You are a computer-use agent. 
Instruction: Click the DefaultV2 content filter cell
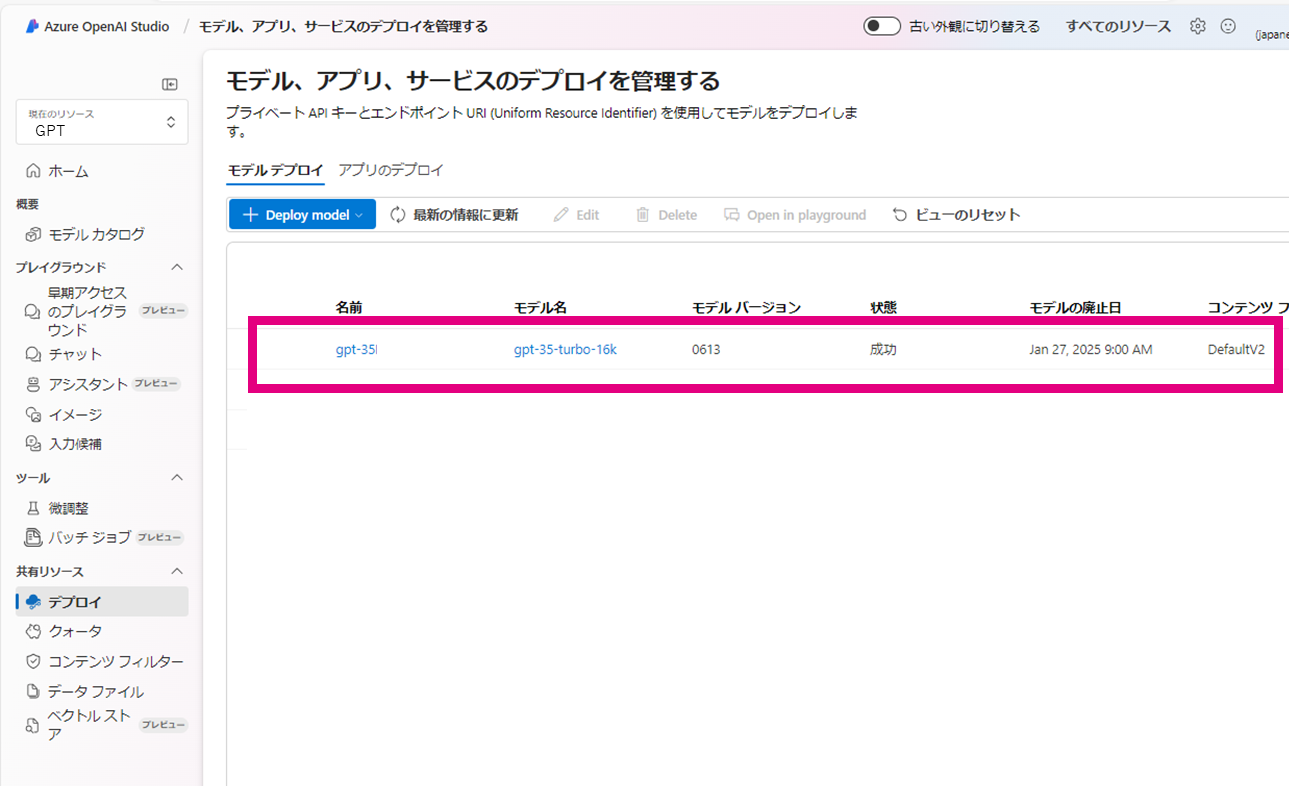pyautogui.click(x=1236, y=350)
